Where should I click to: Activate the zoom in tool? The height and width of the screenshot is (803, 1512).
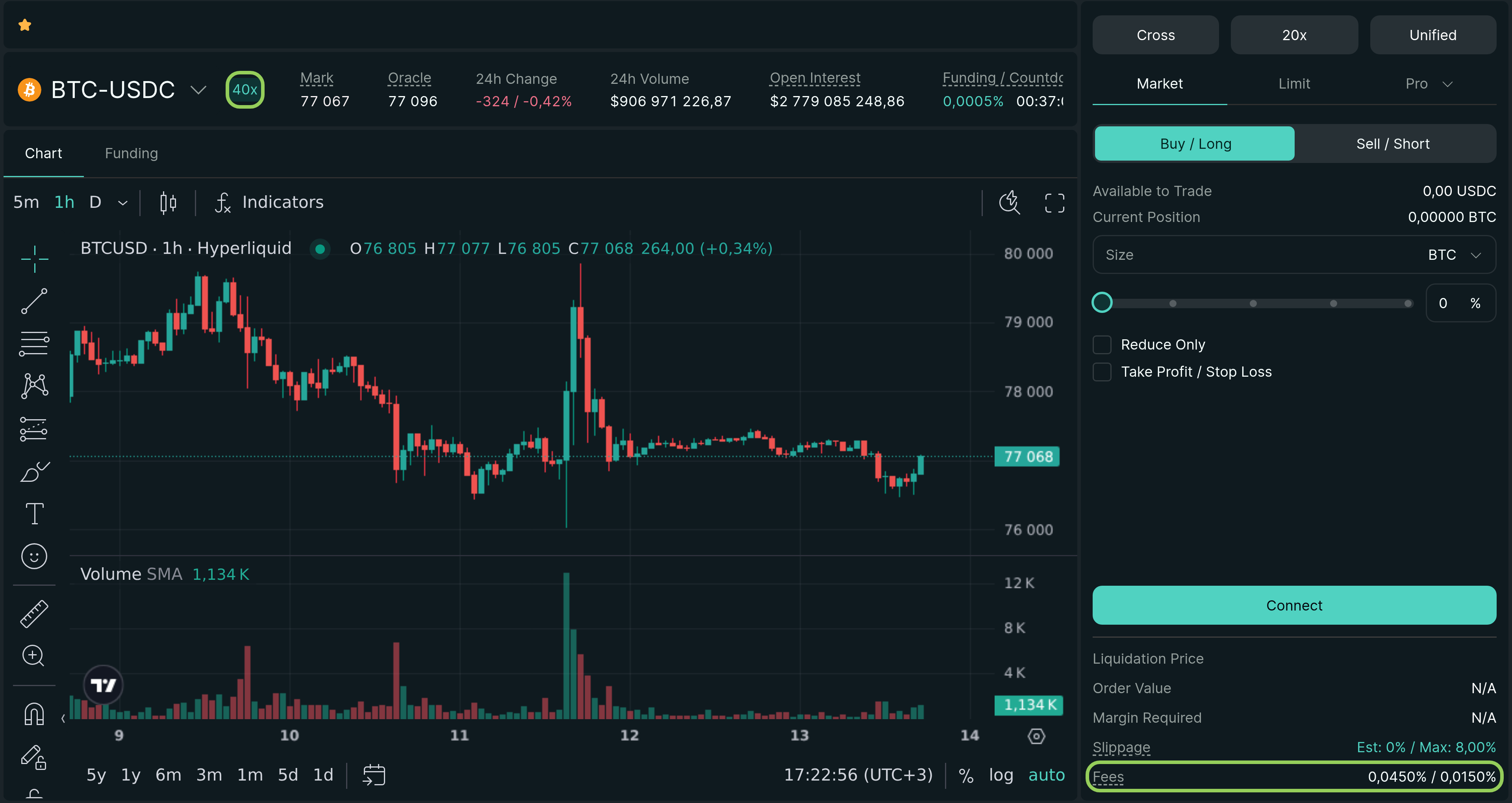click(33, 656)
